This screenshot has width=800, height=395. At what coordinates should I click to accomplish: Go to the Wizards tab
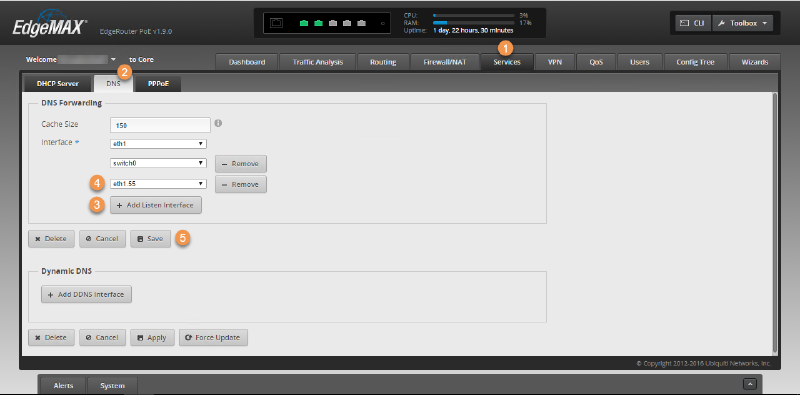(755, 62)
